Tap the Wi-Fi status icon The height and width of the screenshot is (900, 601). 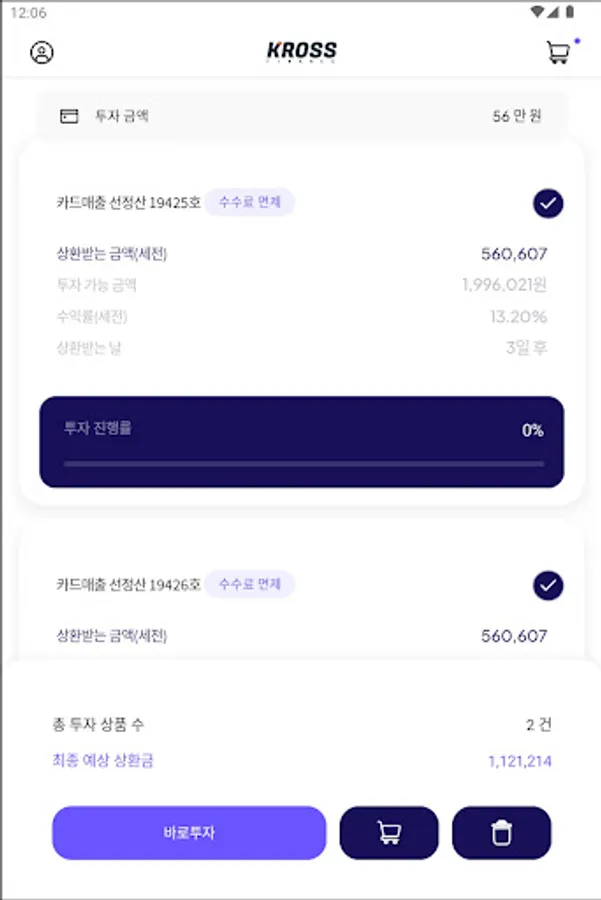[x=540, y=12]
